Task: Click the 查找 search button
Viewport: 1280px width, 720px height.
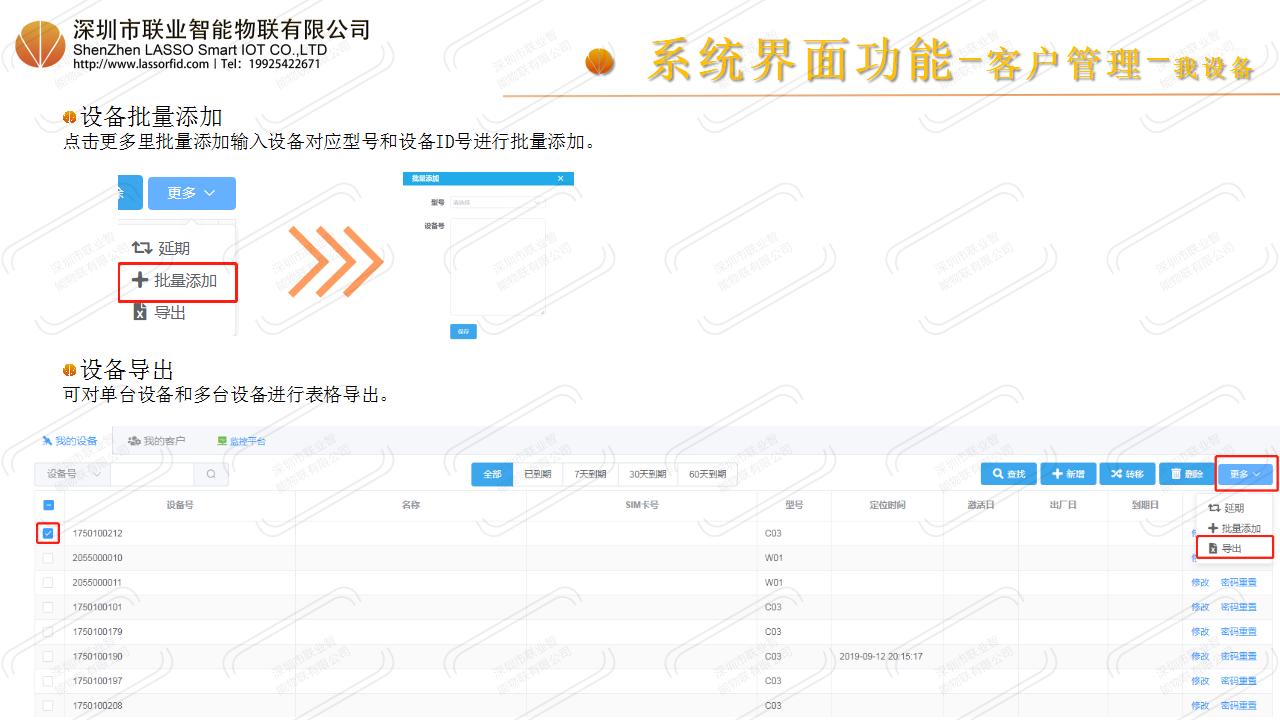Action: point(1008,474)
